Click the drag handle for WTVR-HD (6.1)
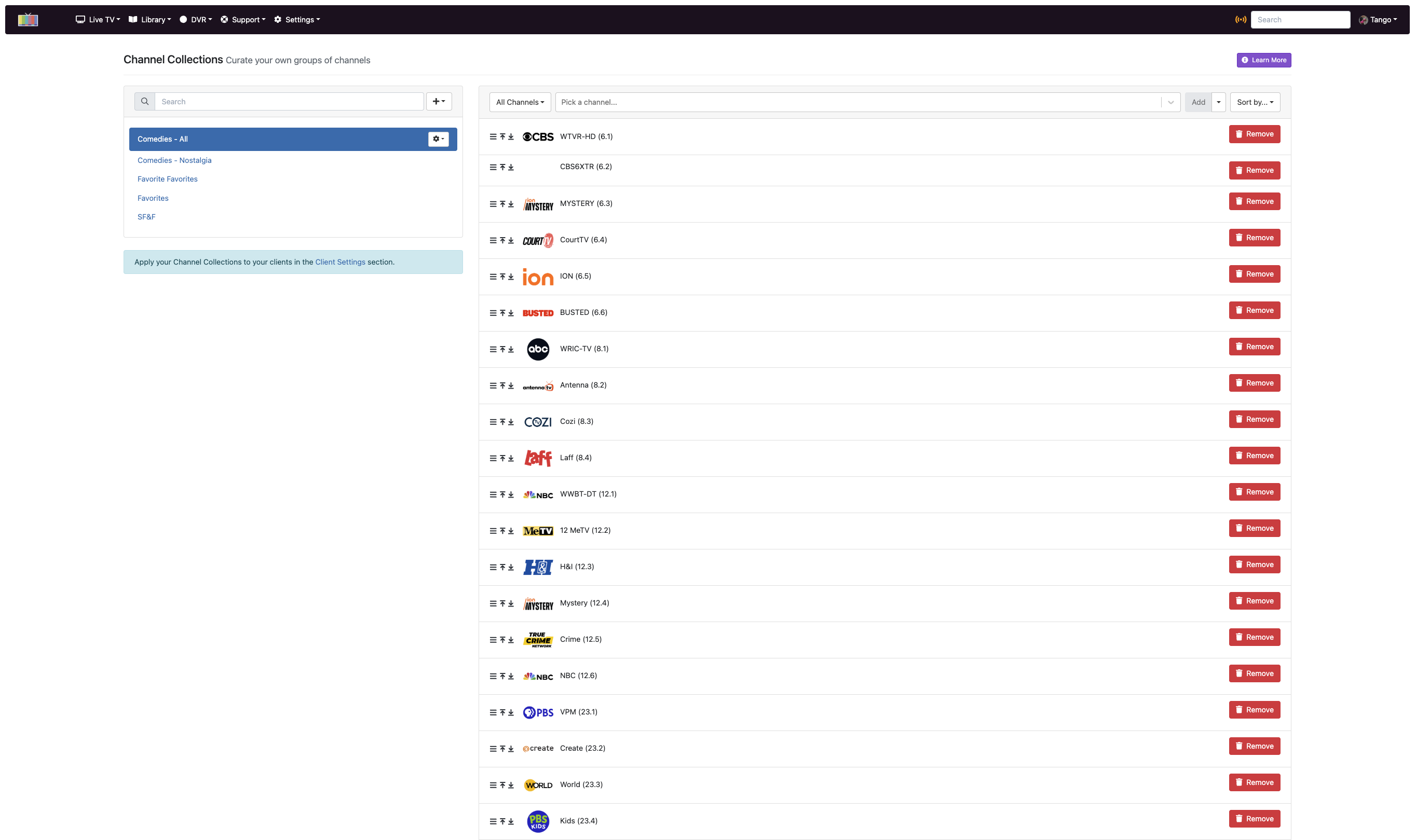This screenshot has height=840, width=1416. point(493,136)
